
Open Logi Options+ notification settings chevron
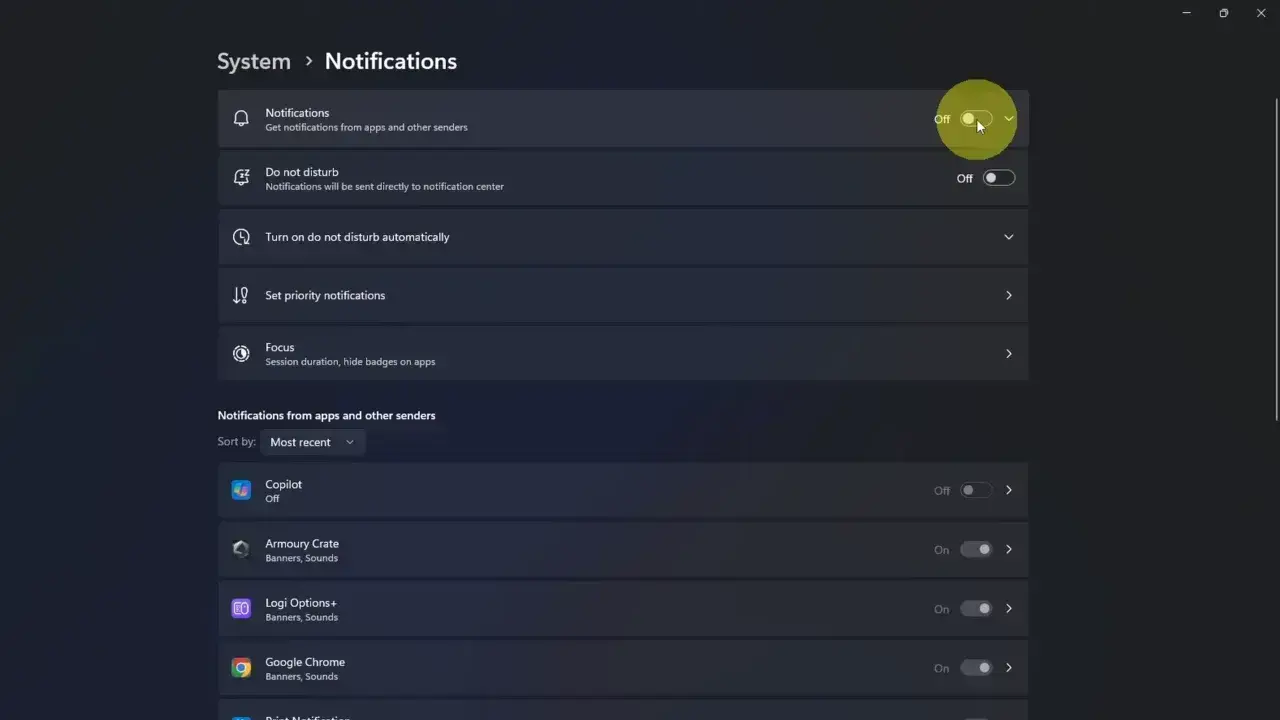tap(1008, 608)
